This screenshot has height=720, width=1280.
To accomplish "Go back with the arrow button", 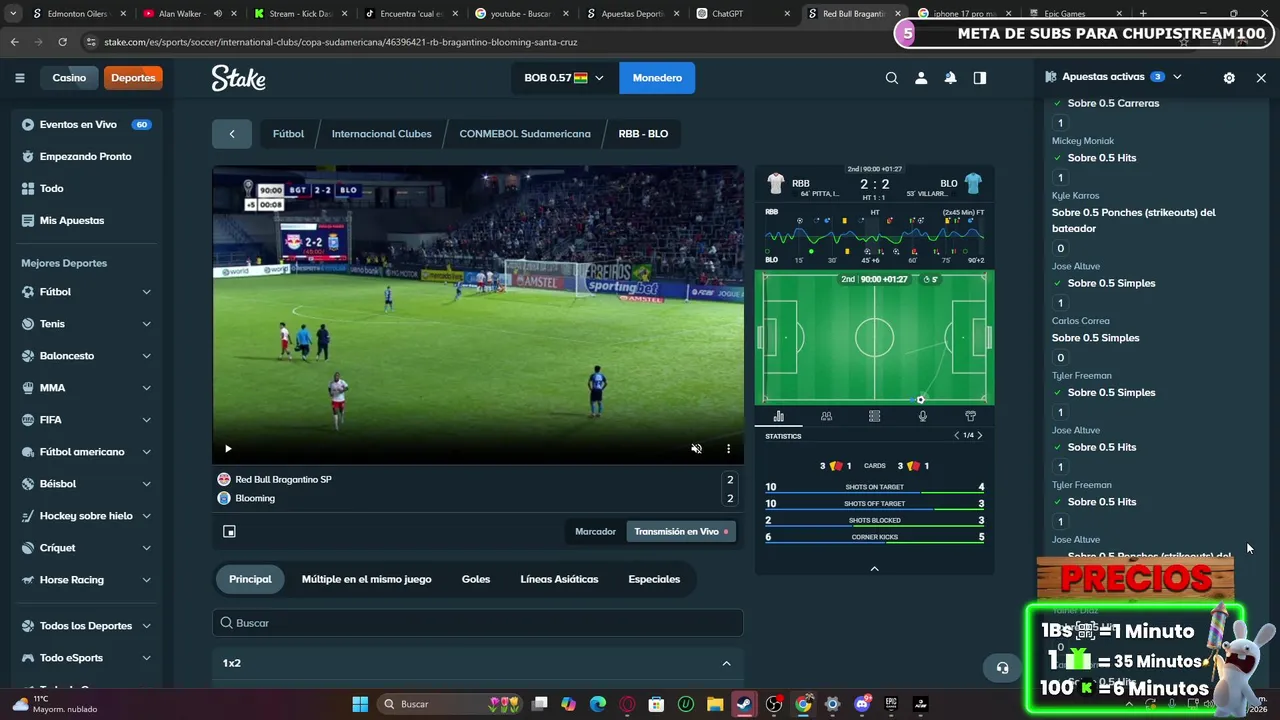I will click(x=232, y=134).
